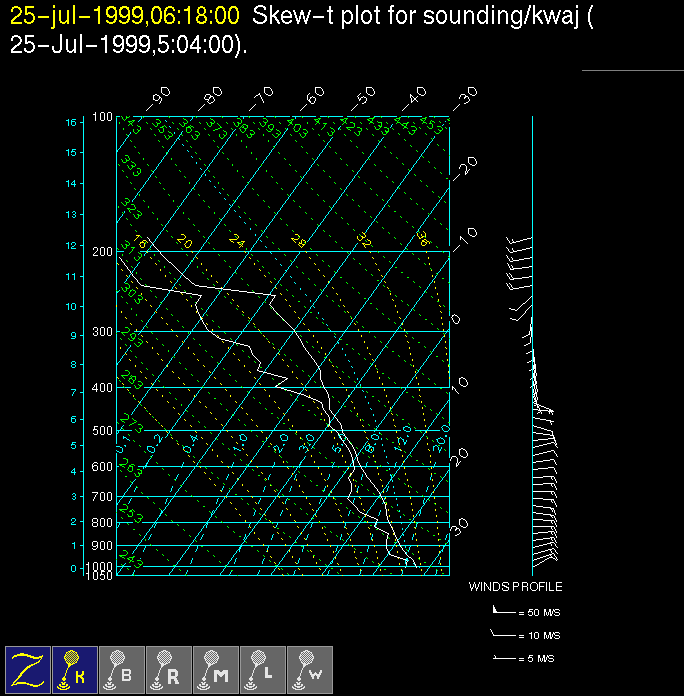Activate the W sounding balloon icon
Viewport: 684px width, 696px height.
tap(309, 669)
